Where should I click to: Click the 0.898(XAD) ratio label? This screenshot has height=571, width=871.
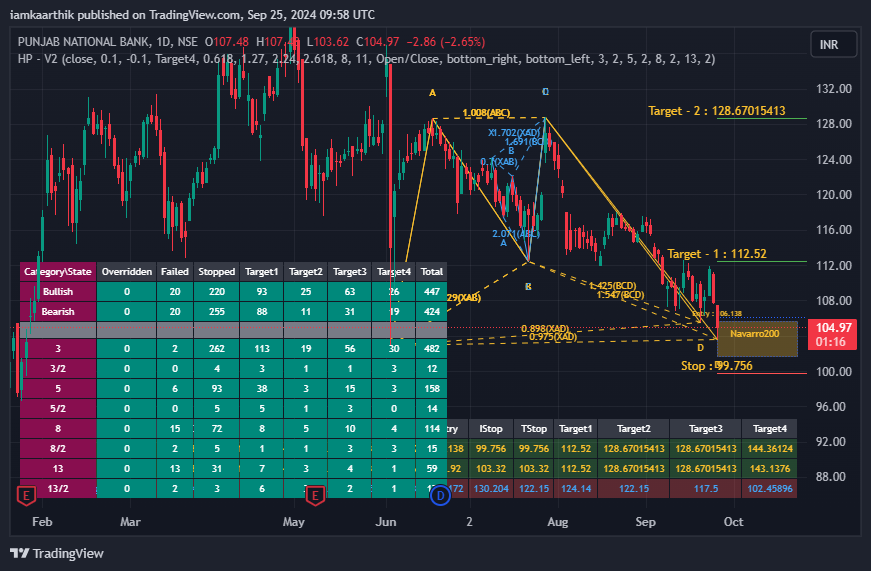point(545,329)
